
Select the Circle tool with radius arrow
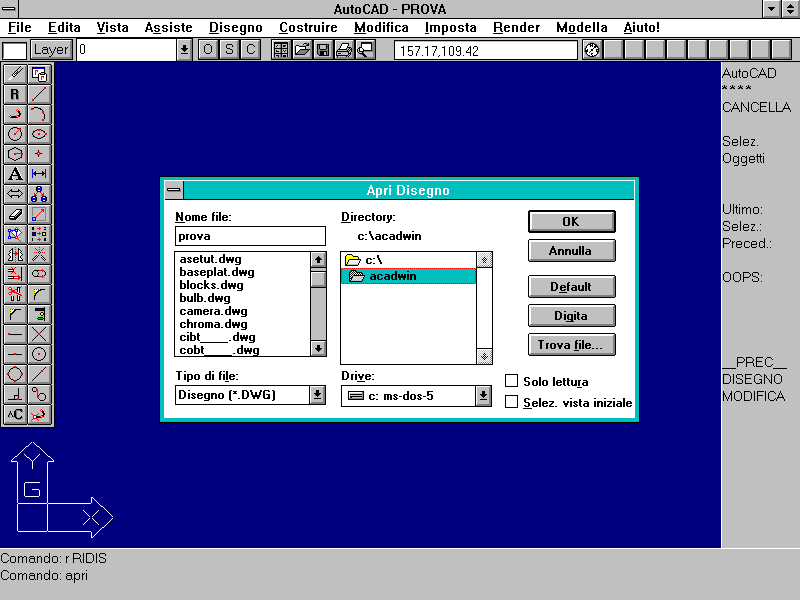click(15, 134)
